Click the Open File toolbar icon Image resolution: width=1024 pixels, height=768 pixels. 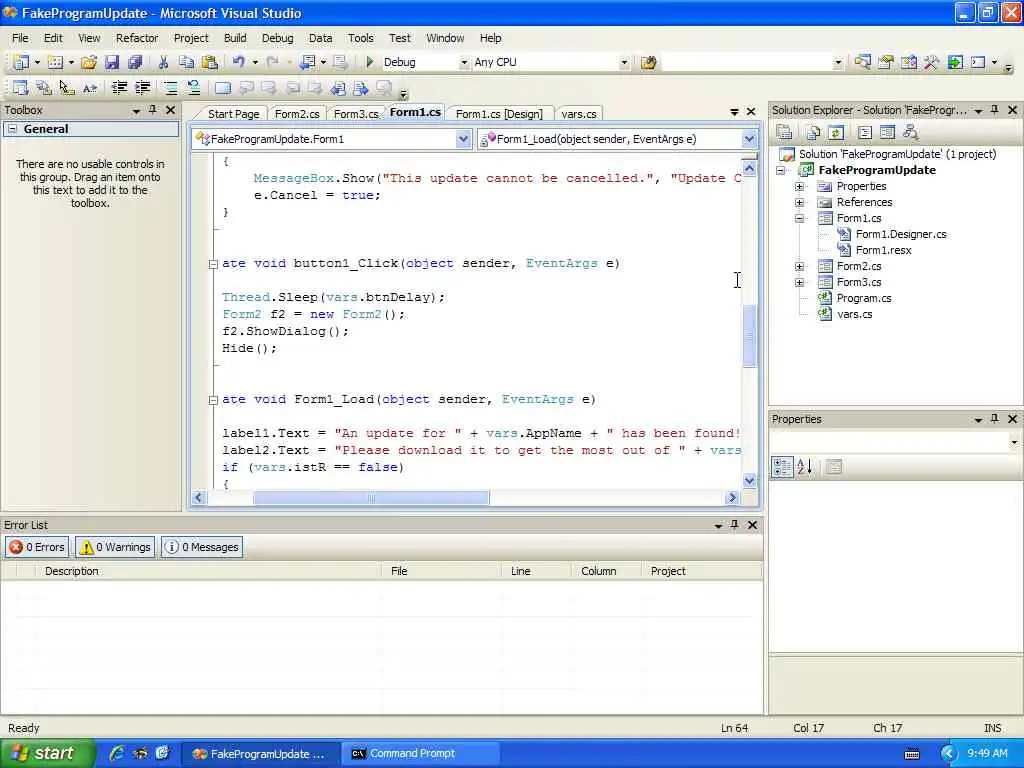coord(89,63)
